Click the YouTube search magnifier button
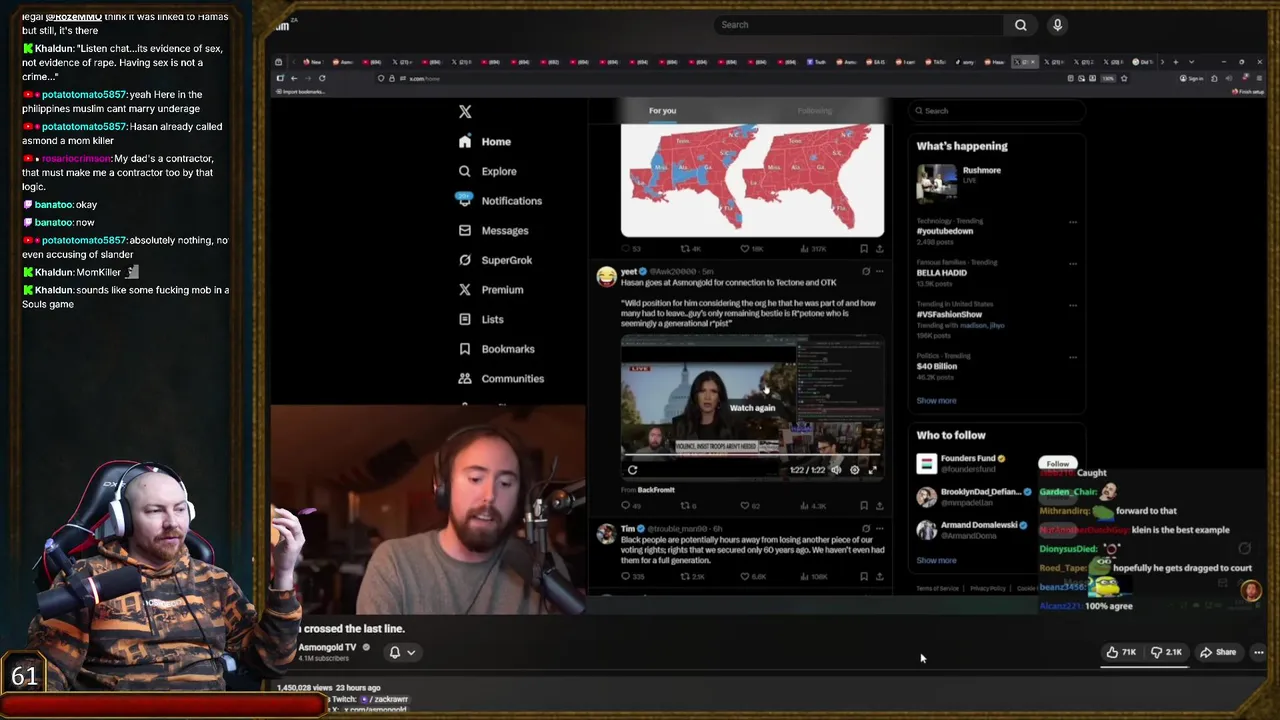1280x720 pixels. [x=1021, y=25]
